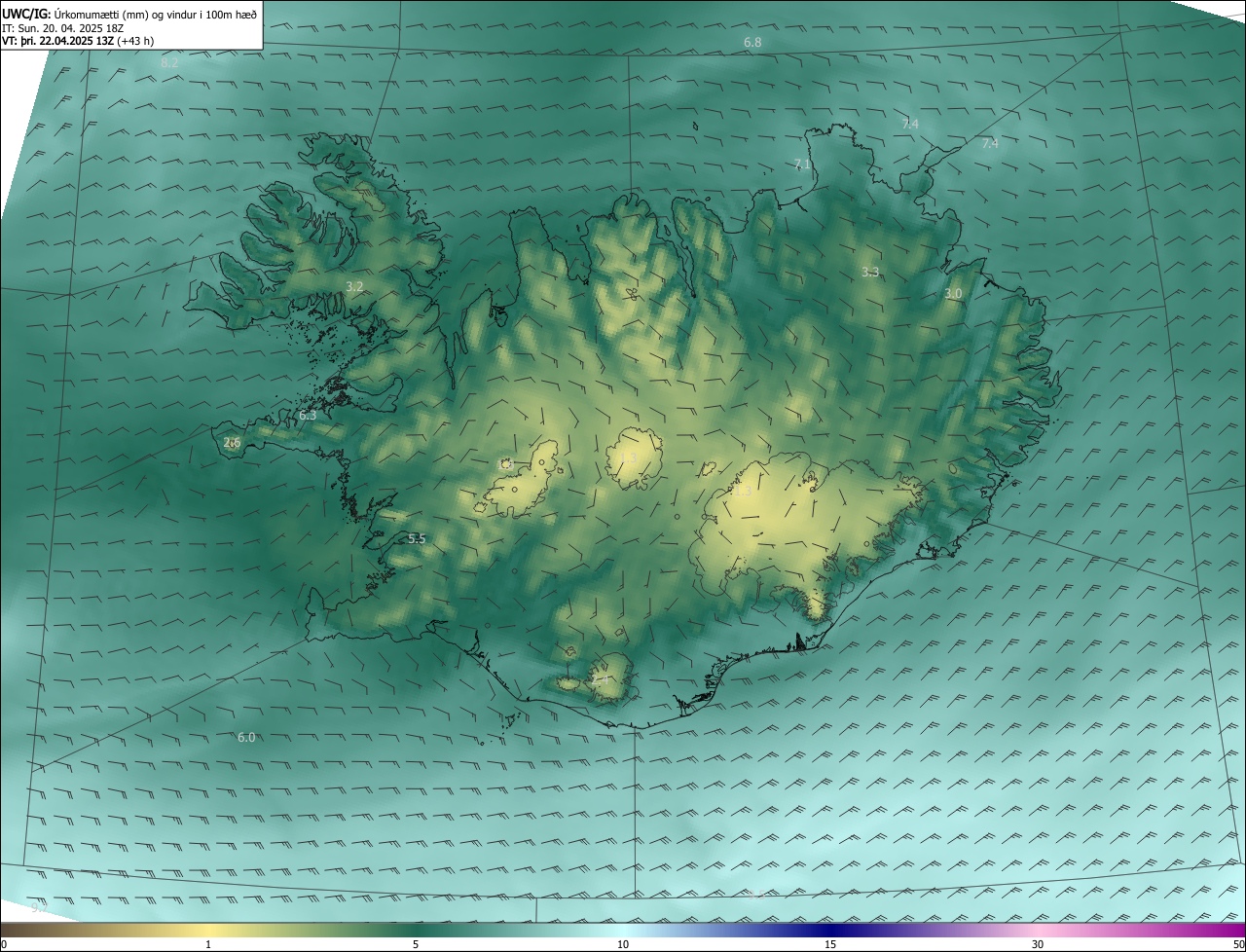The image size is (1246, 952).
Task: Click the 0 tick label on the colour scale
Action: click(x=4, y=944)
